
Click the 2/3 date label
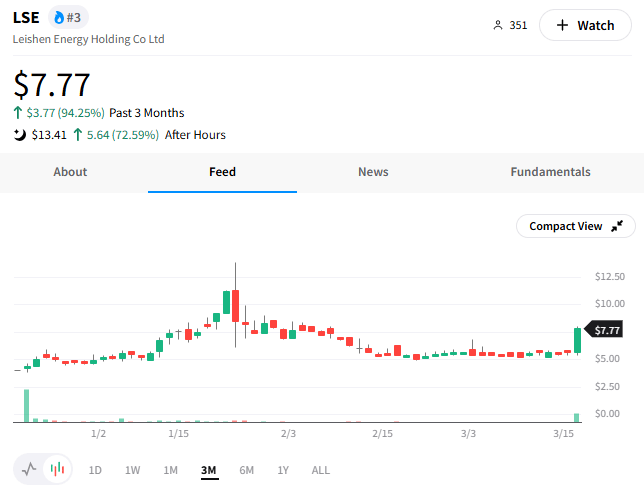tap(288, 433)
